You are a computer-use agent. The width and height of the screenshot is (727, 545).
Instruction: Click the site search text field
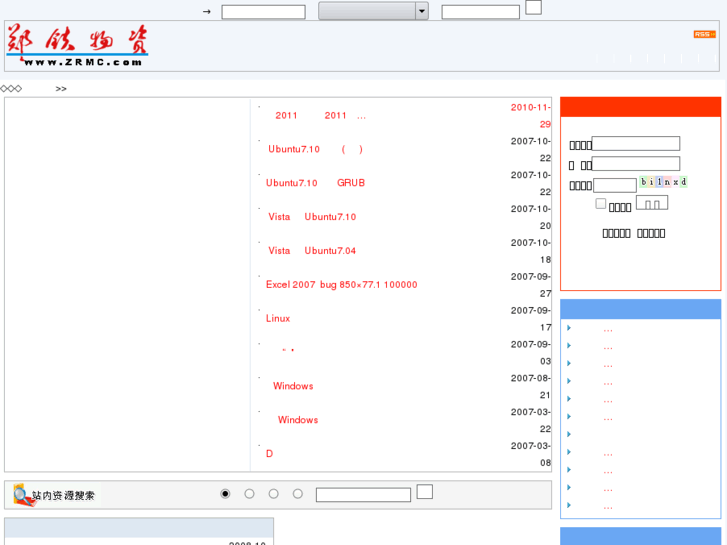(363, 494)
